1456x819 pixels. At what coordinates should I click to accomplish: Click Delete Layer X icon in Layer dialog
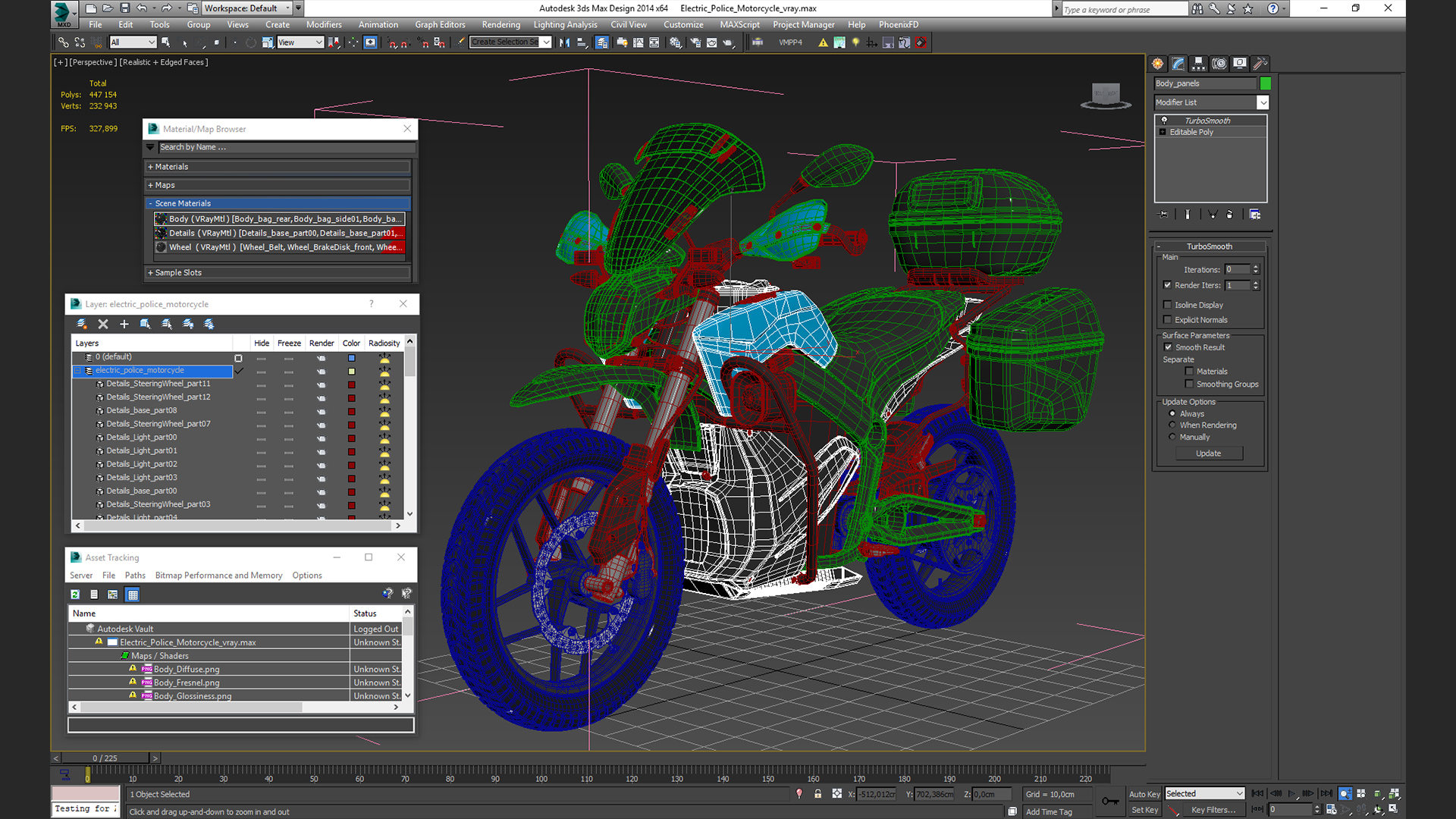click(x=103, y=324)
